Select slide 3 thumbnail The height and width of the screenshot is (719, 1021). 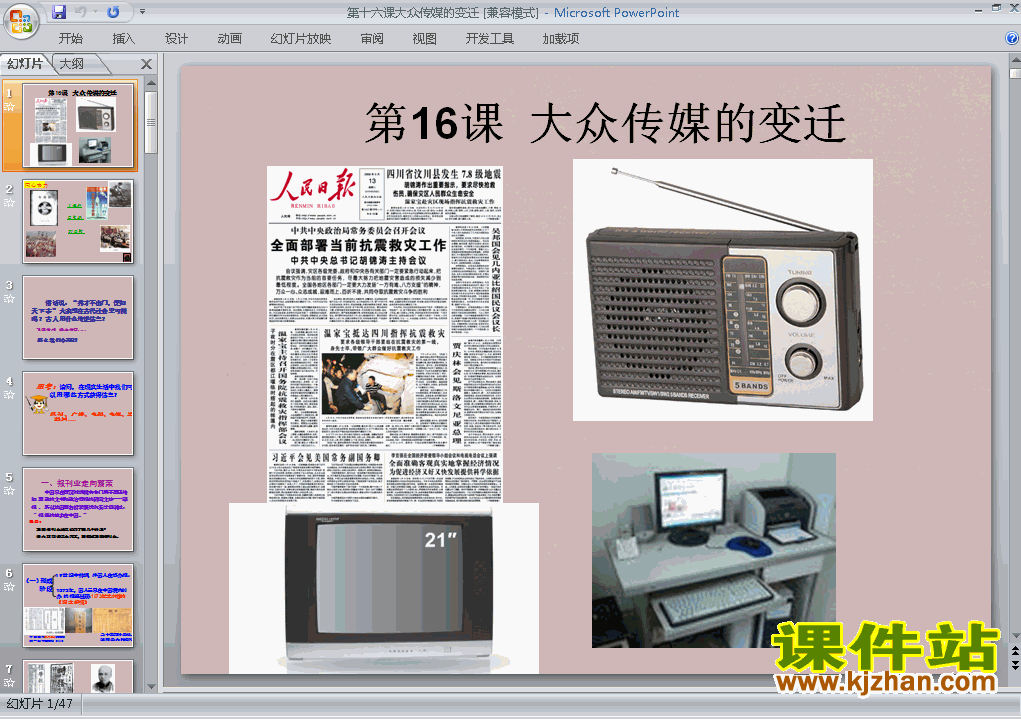(78, 317)
